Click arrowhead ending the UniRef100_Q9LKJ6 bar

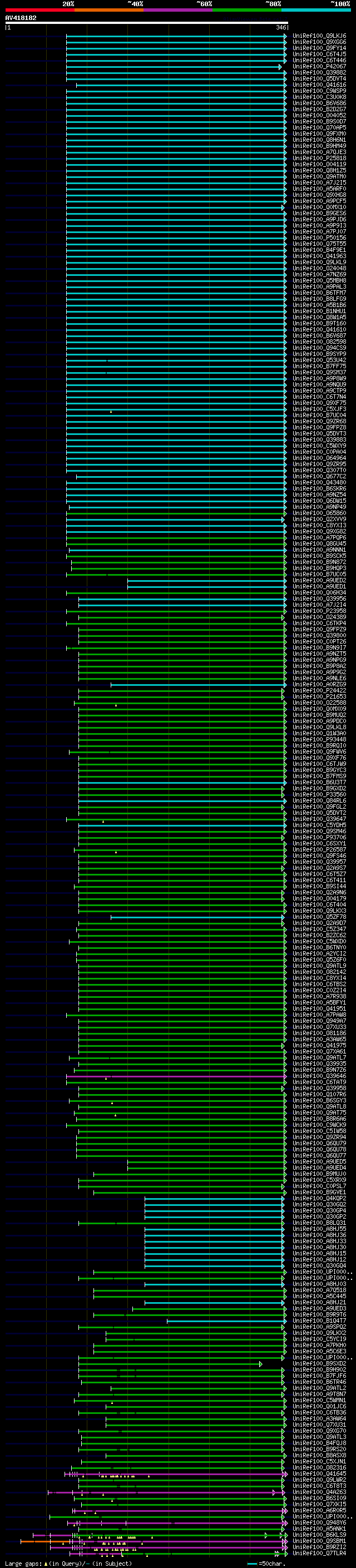285,37
